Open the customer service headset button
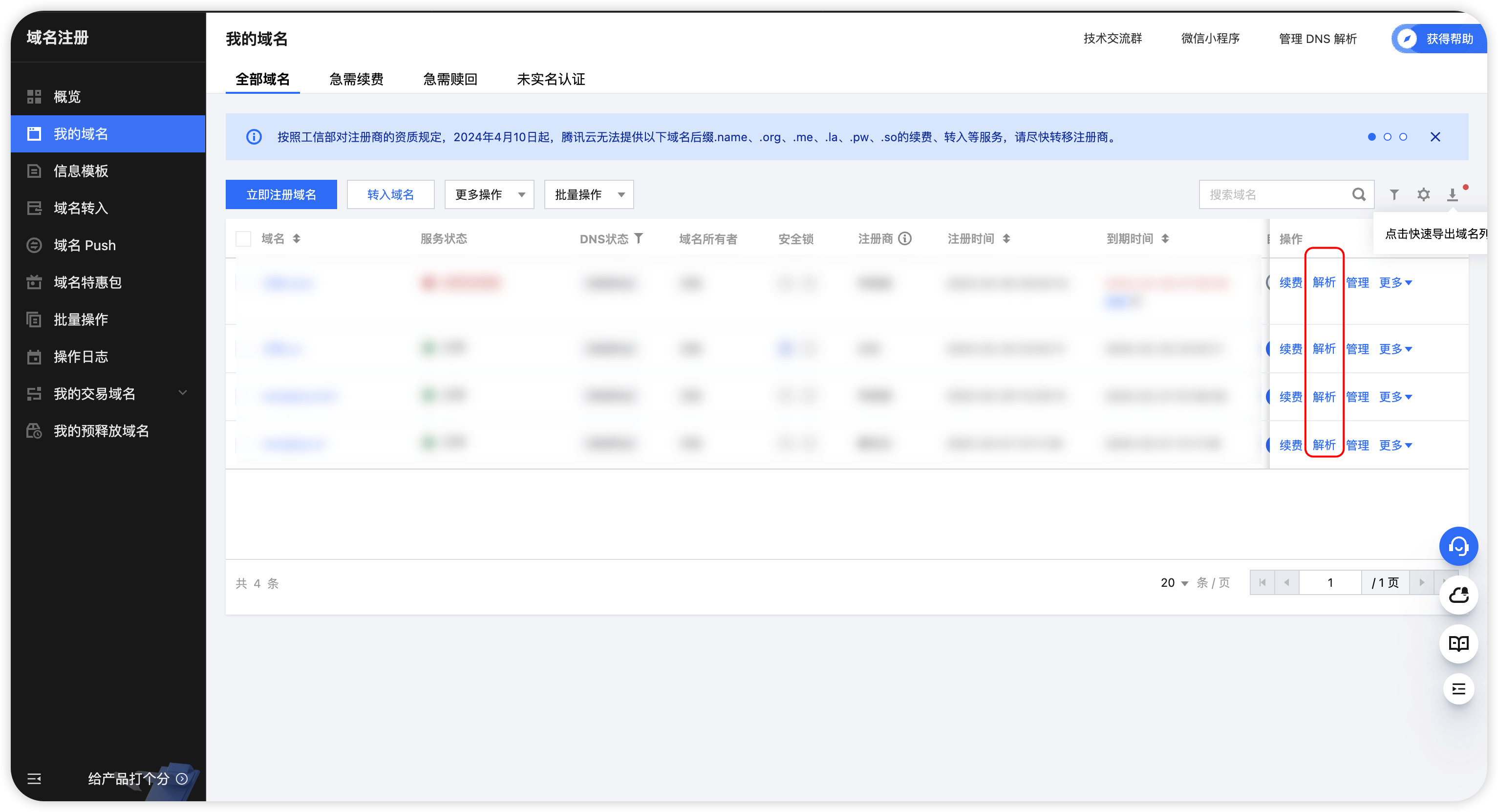Screen dimensions: 1498x812 pos(1458,546)
